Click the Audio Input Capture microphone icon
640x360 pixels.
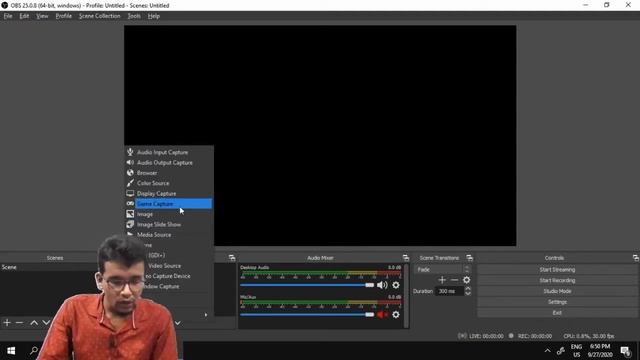[130, 152]
